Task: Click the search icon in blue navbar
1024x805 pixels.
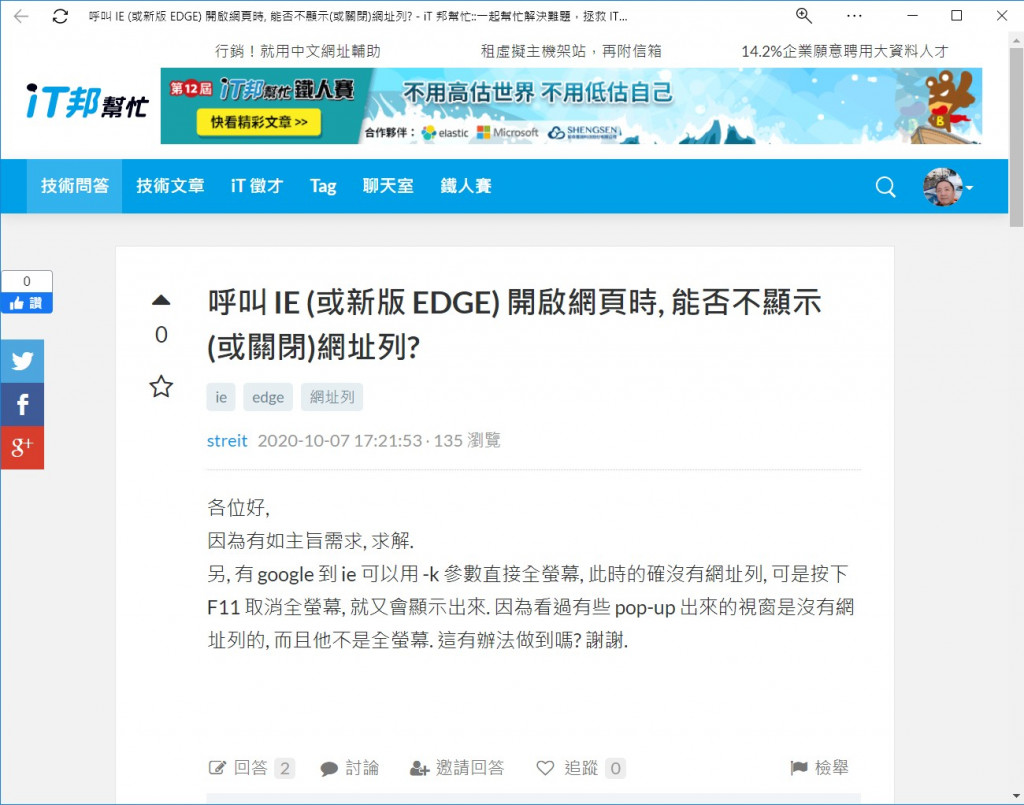Action: [x=886, y=187]
